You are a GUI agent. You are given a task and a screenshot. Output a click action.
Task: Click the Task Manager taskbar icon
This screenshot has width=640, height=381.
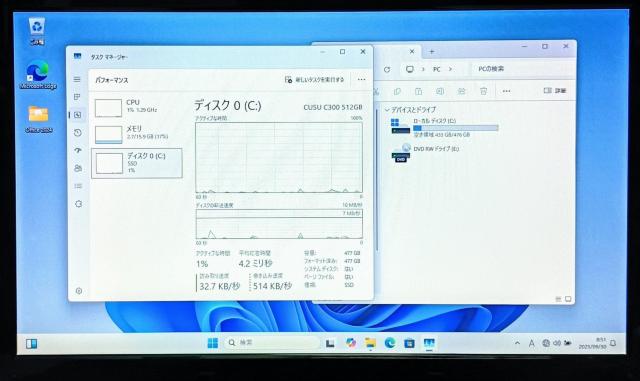tap(429, 343)
